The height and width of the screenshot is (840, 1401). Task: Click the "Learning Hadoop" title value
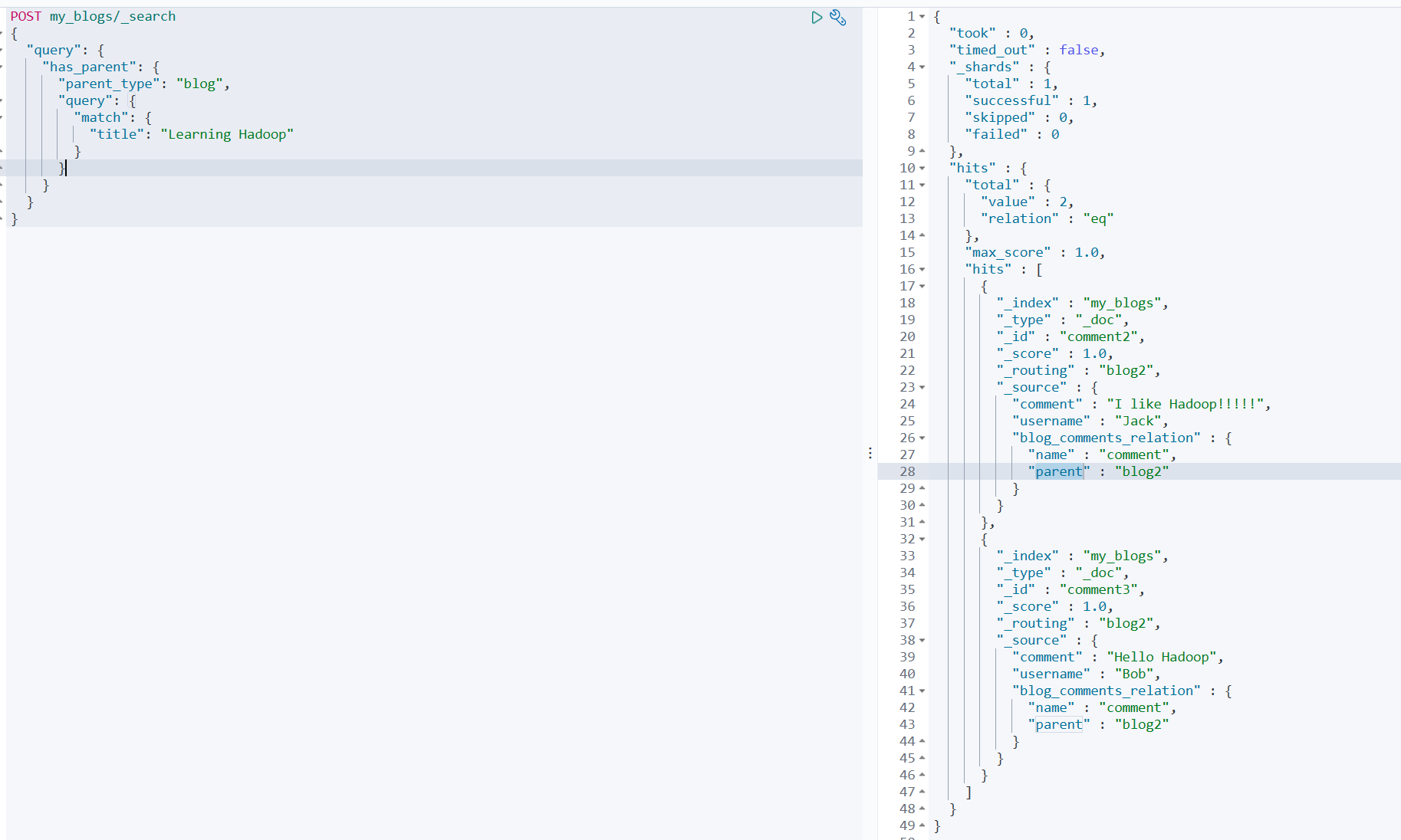tap(227, 134)
